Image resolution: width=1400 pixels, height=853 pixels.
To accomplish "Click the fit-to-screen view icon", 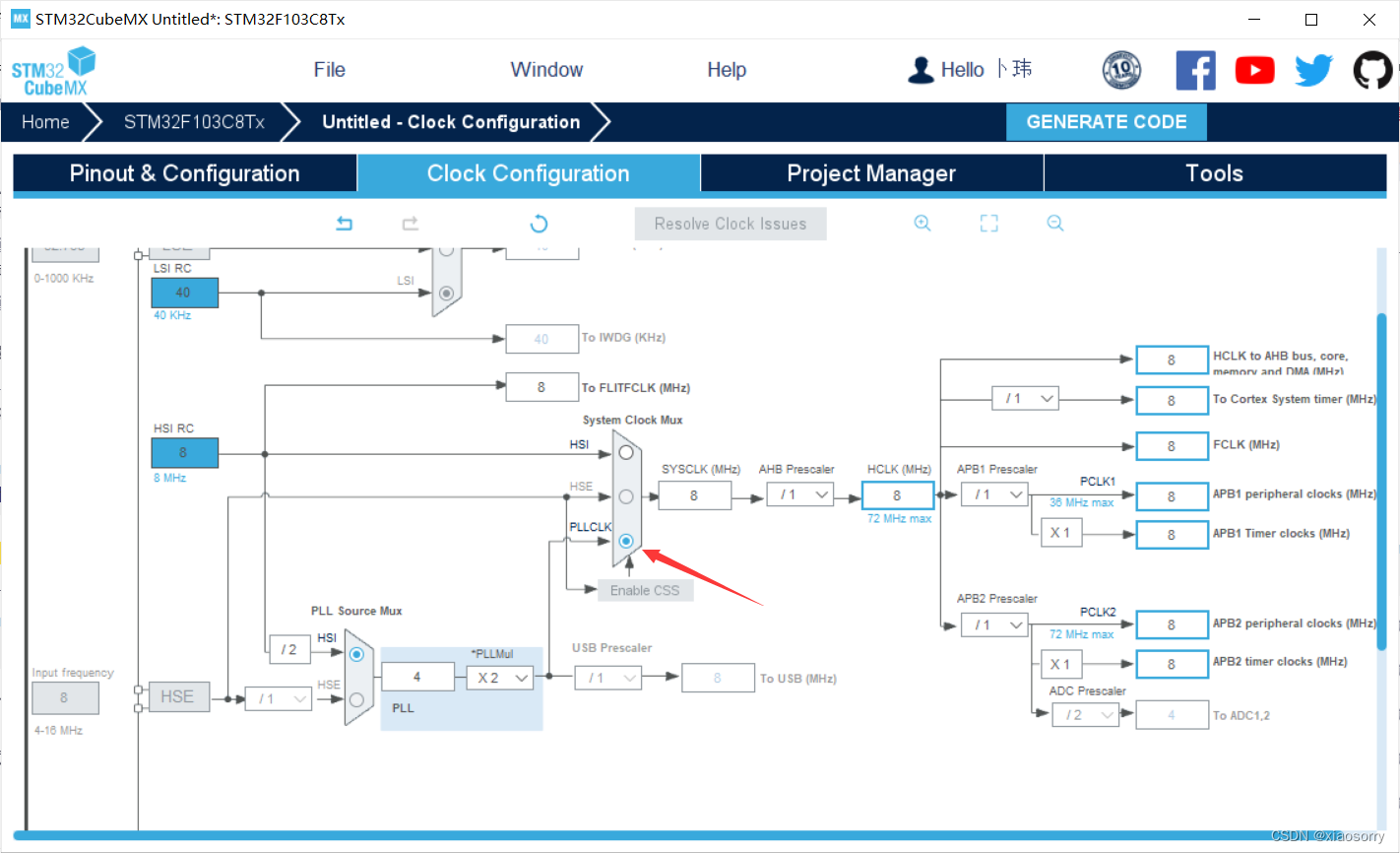I will (x=989, y=224).
